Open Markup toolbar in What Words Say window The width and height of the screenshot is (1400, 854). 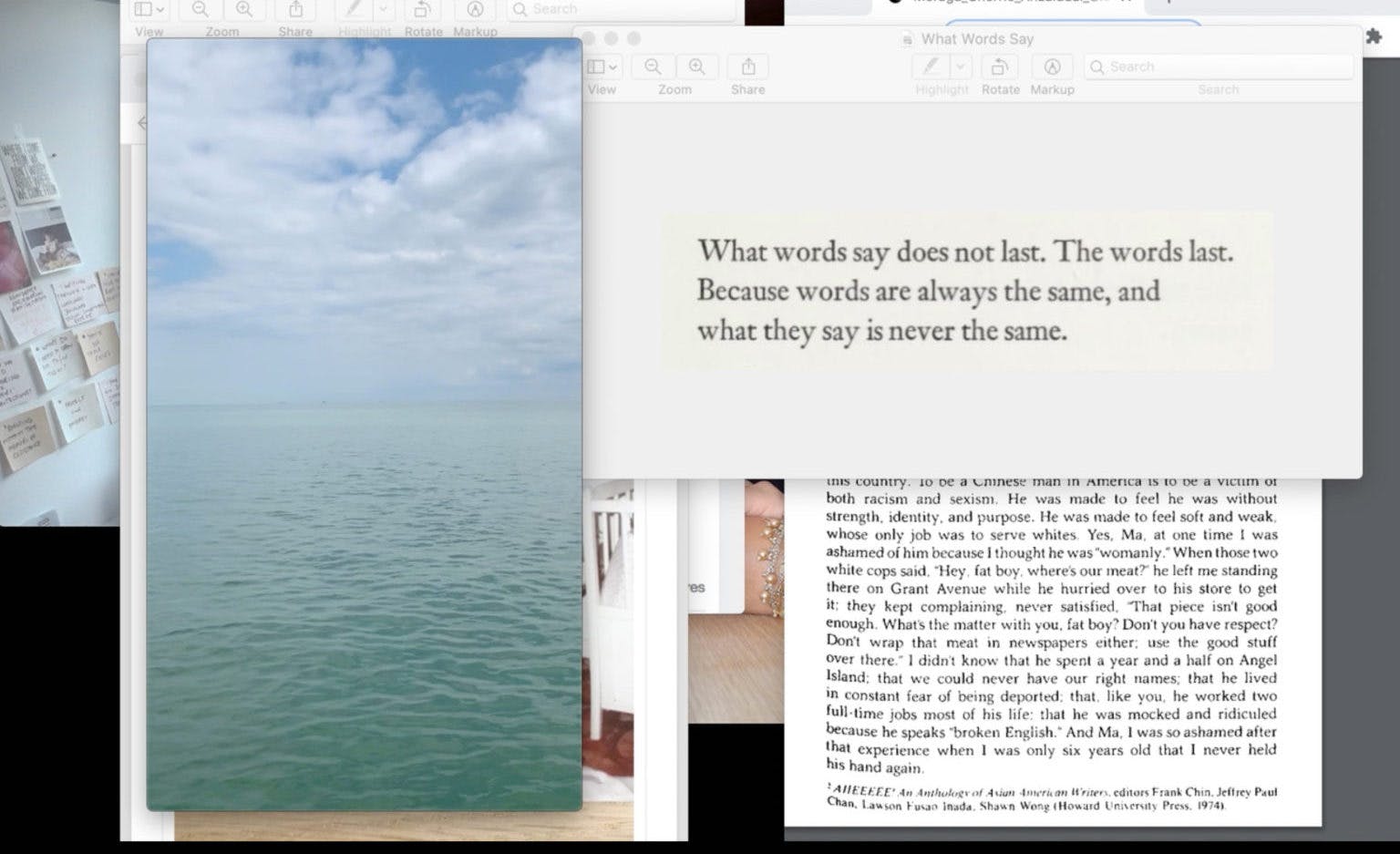[1052, 67]
